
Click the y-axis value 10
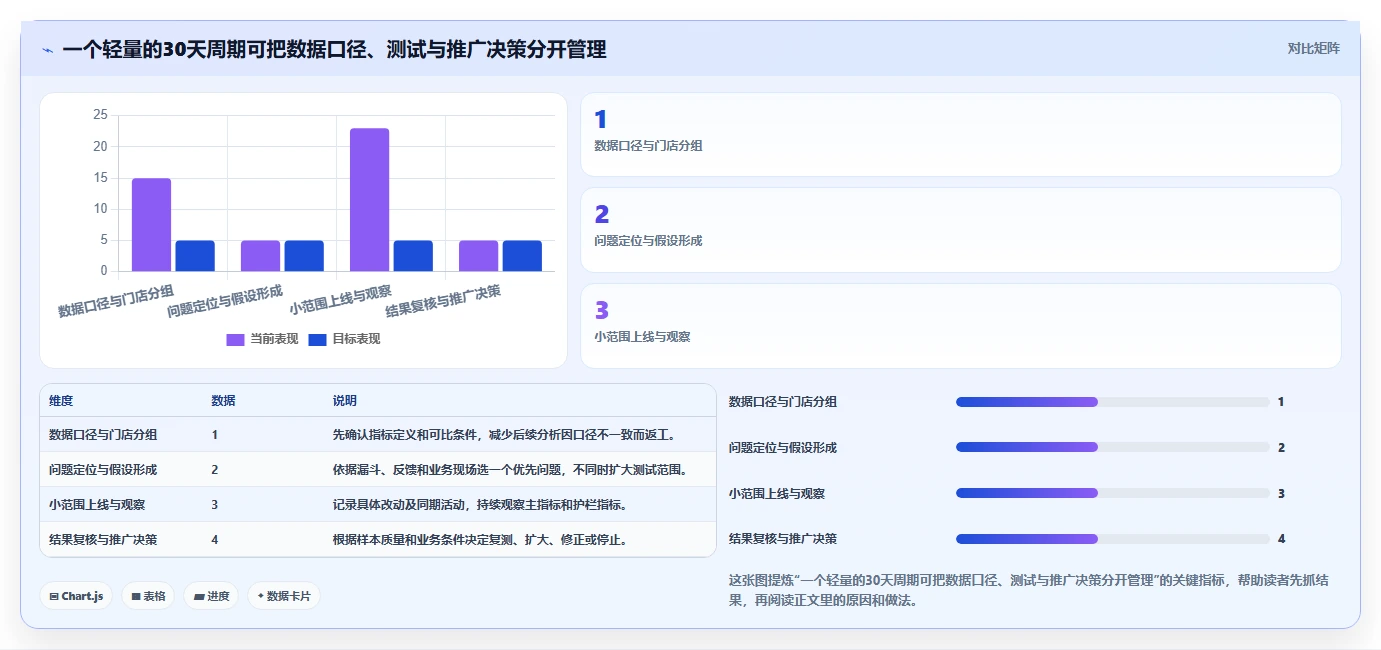[x=100, y=209]
